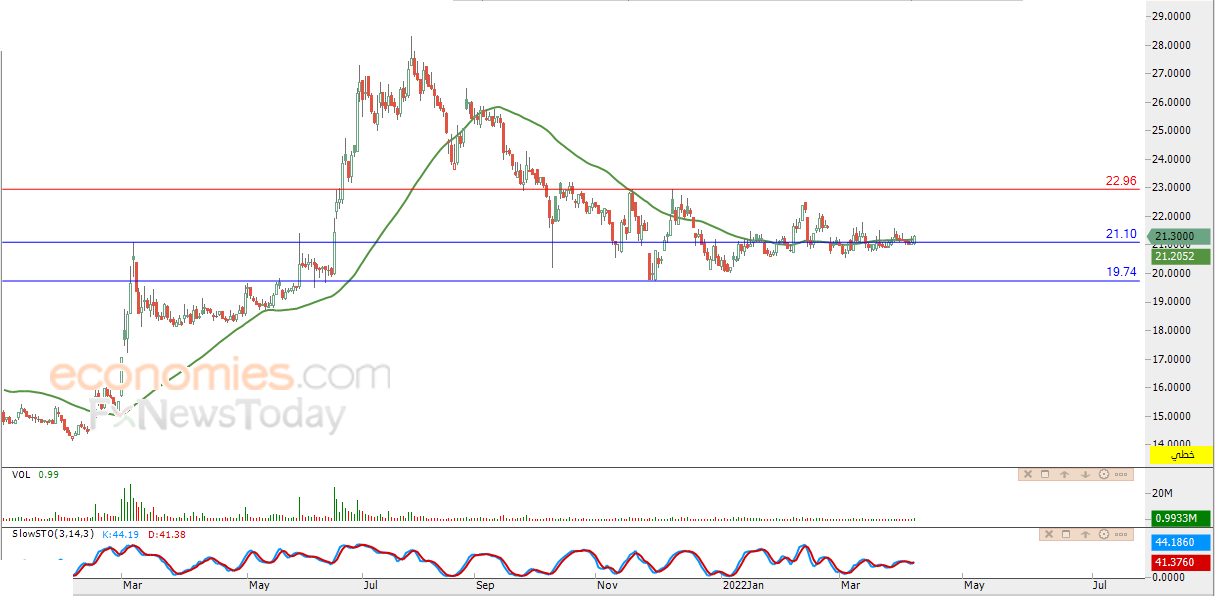Move the VOL panel up
Image resolution: width=1215 pixels, height=596 pixels.
(1064, 474)
